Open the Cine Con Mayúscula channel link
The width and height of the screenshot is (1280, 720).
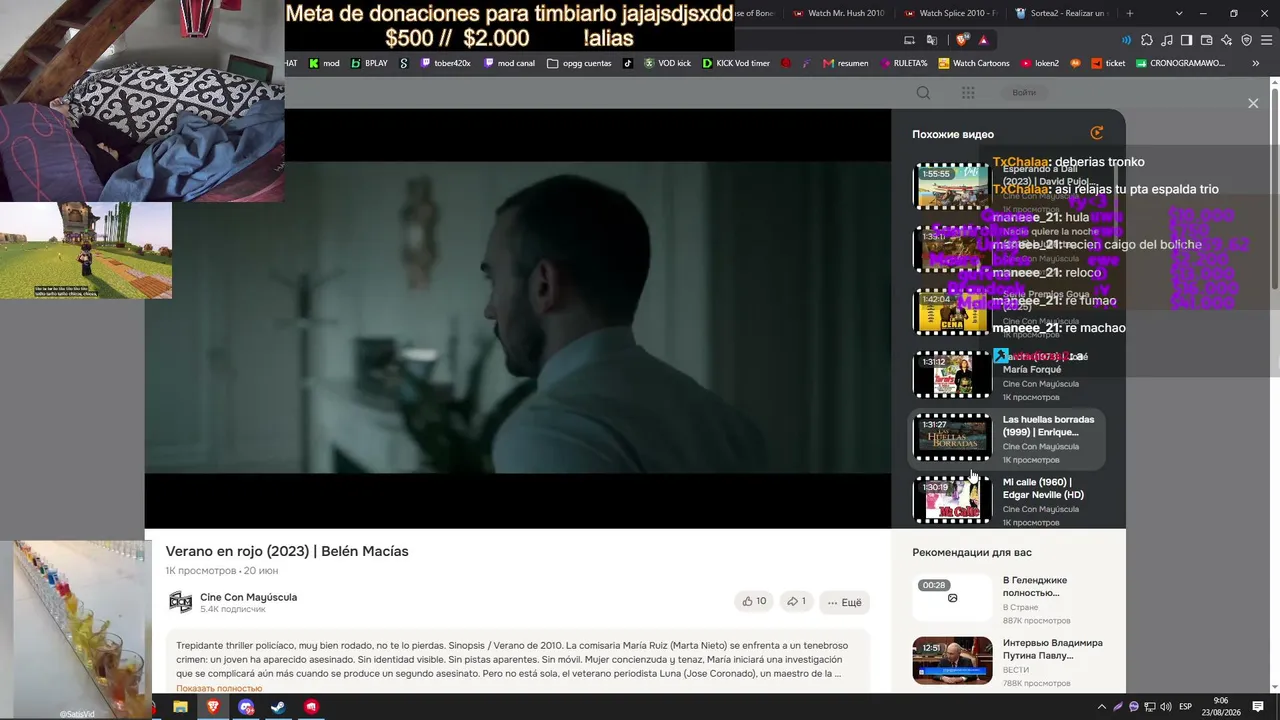click(x=248, y=597)
